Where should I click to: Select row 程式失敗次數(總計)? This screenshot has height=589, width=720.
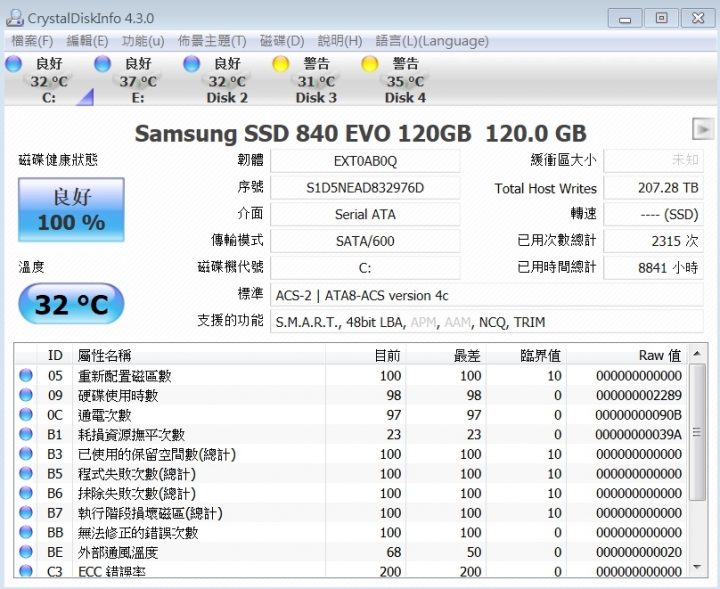click(351, 473)
